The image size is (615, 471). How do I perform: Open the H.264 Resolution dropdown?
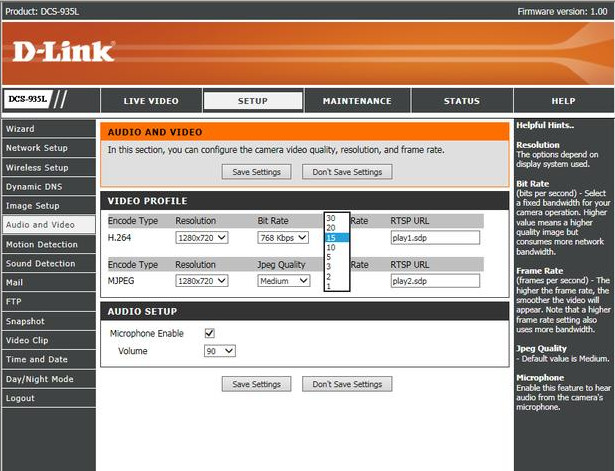pyautogui.click(x=202, y=238)
